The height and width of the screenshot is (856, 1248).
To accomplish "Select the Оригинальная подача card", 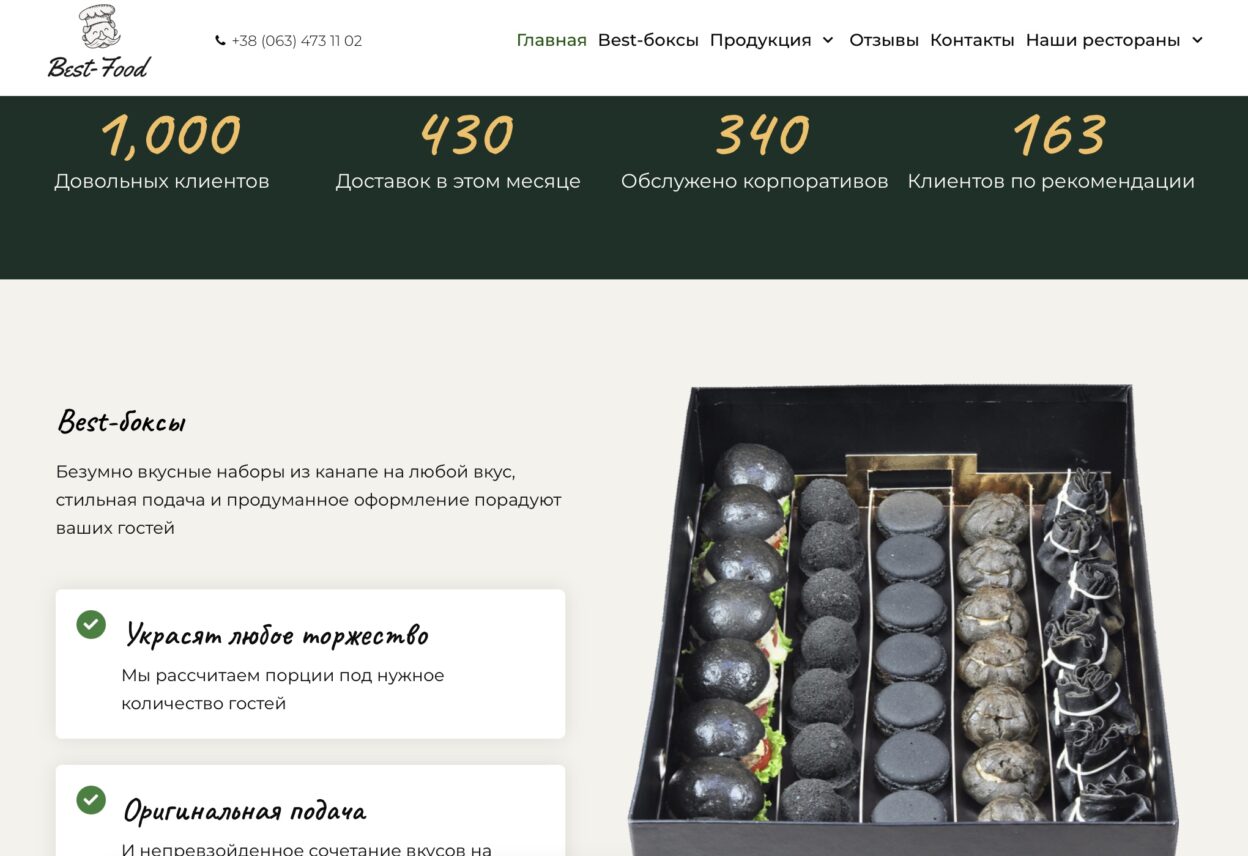I will (x=310, y=811).
